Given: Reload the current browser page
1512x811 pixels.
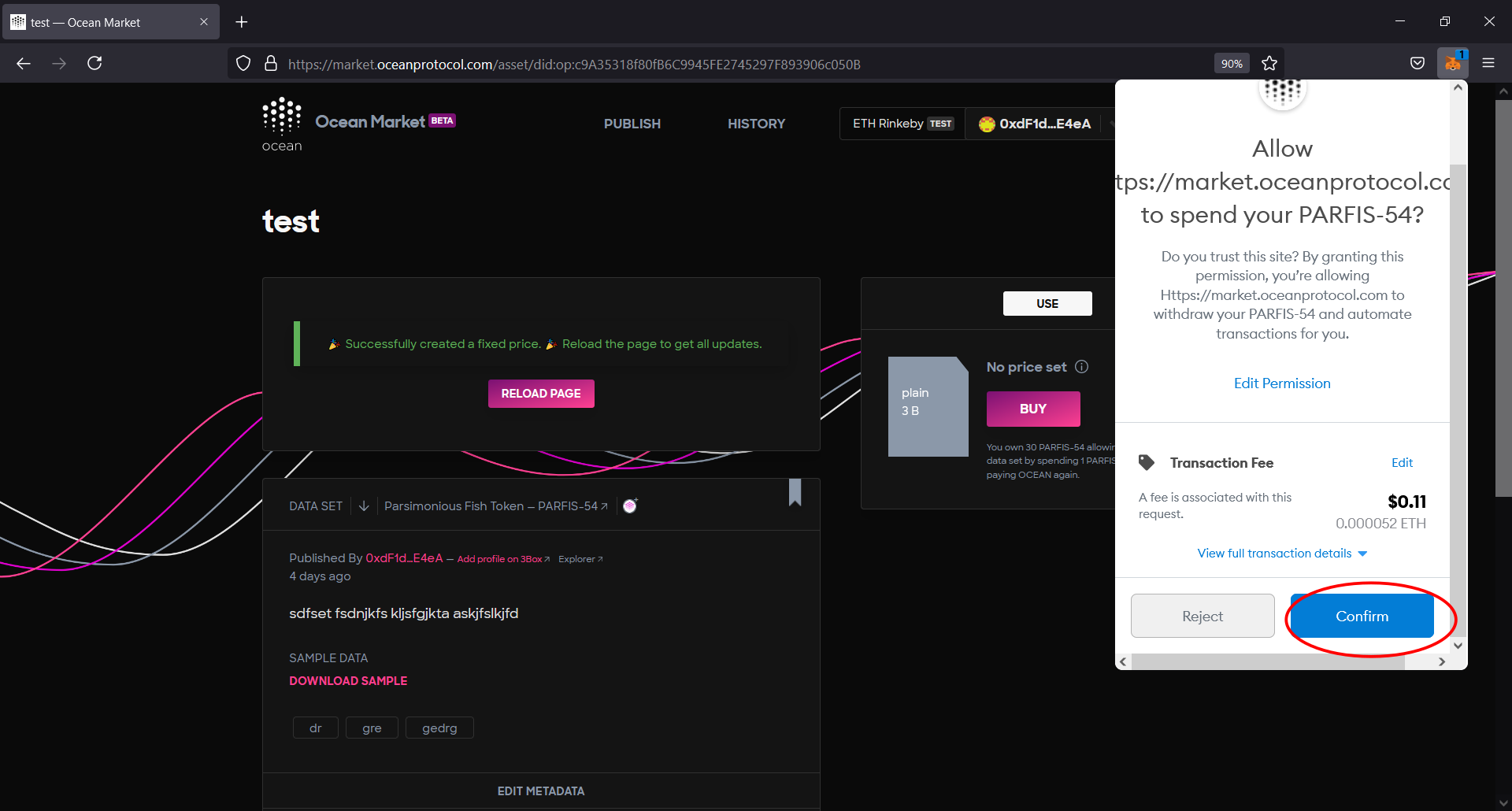Looking at the screenshot, I should [x=94, y=64].
